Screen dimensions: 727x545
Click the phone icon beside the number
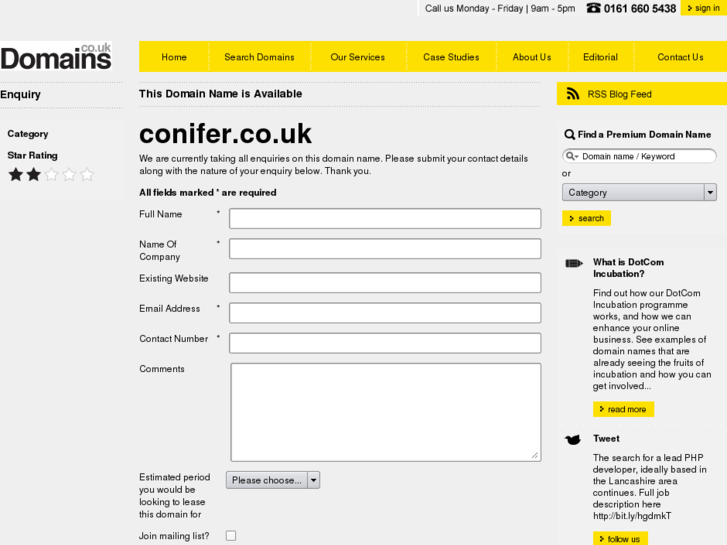point(594,8)
